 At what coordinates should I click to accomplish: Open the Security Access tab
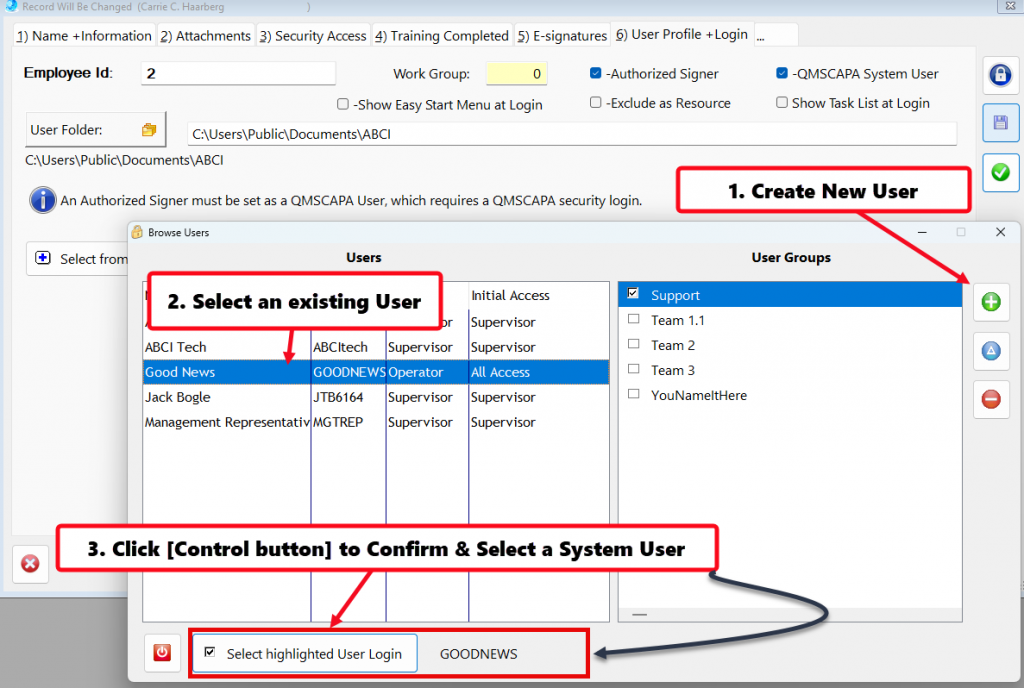click(x=313, y=36)
